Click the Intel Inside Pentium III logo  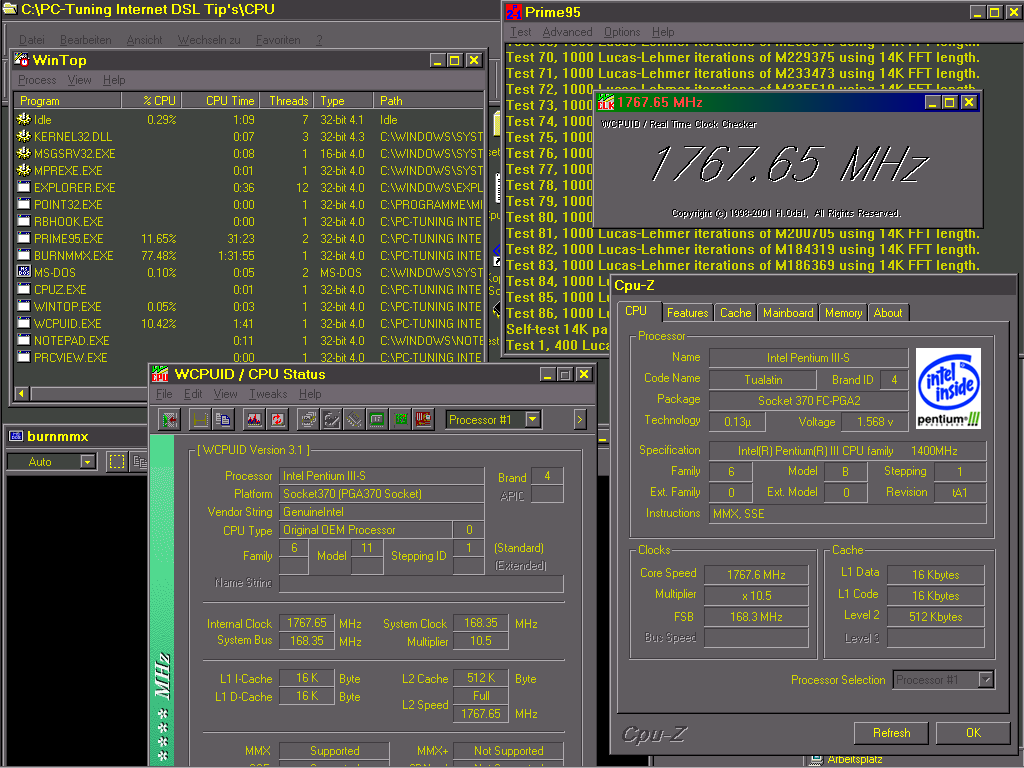coord(948,389)
